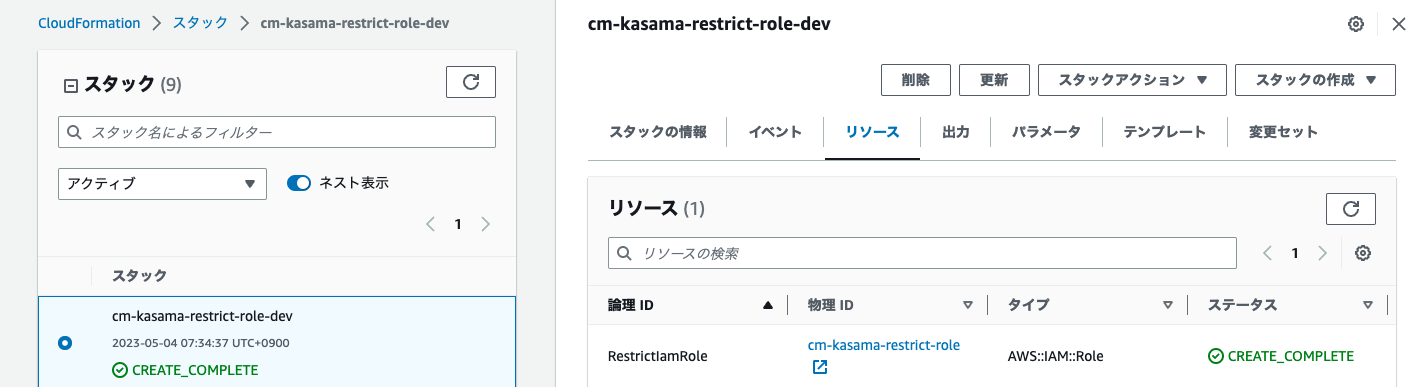Switch to the 変更セット tab
1416x387 pixels.
tap(1283, 132)
